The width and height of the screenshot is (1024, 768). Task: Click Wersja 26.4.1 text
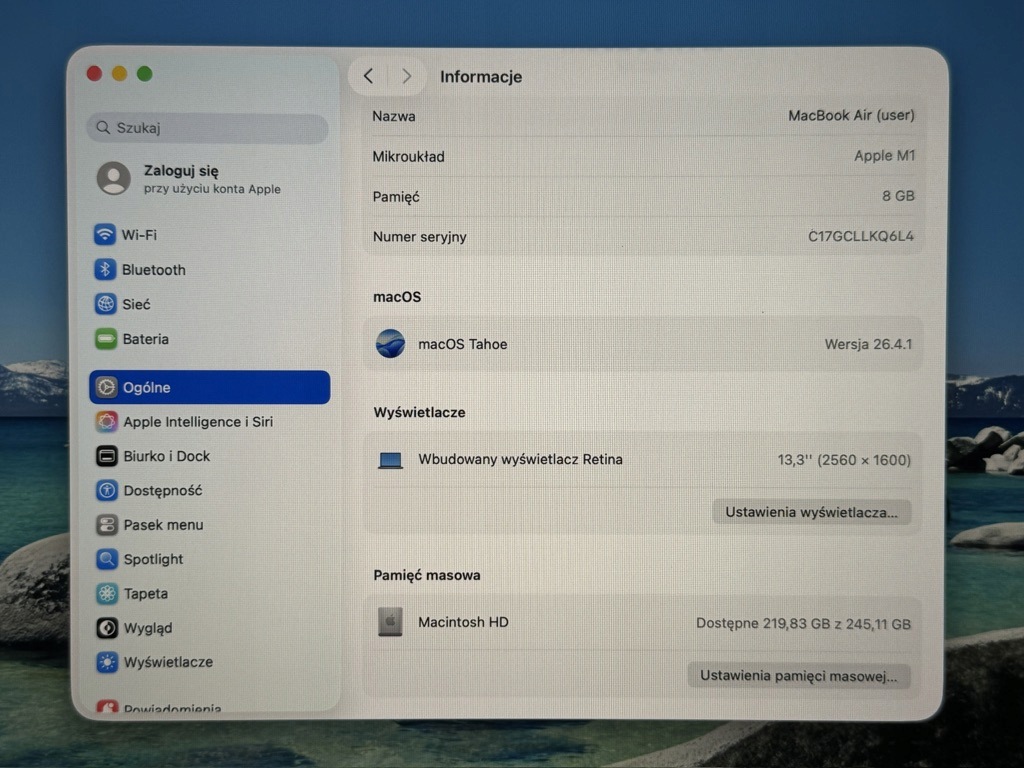point(868,344)
